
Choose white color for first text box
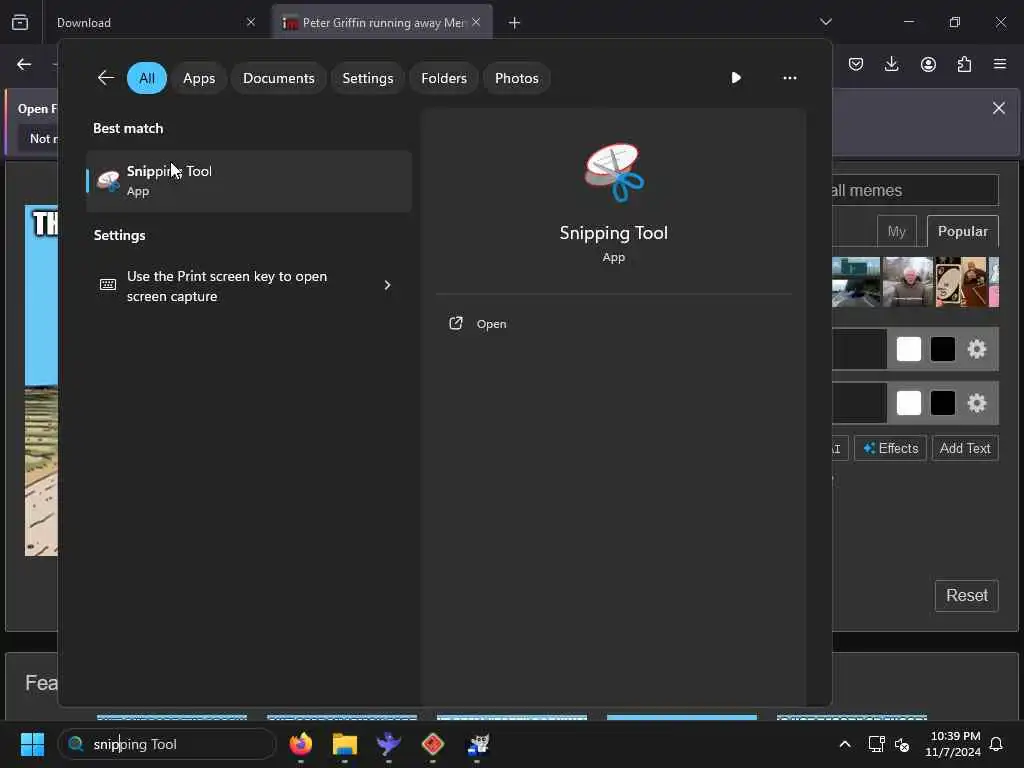click(x=908, y=349)
